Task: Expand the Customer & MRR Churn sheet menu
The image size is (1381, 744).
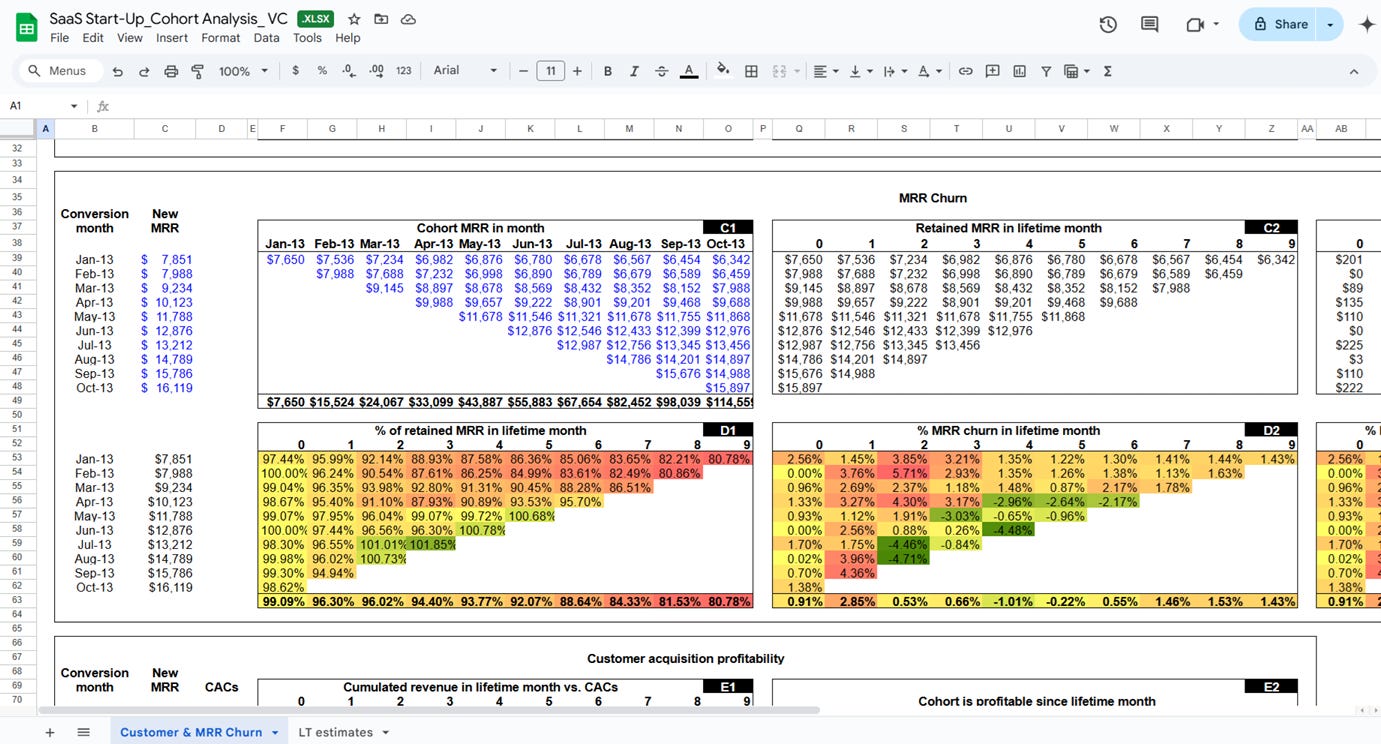Action: click(x=274, y=731)
